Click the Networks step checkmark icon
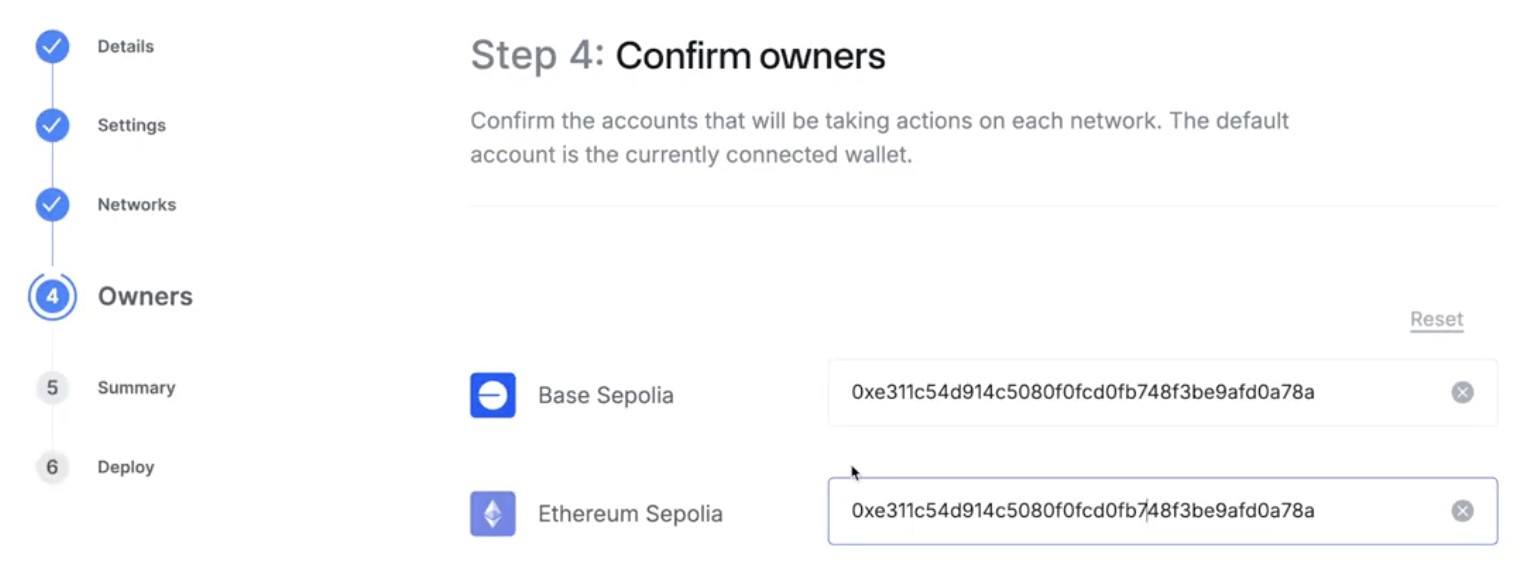The image size is (1534, 578). (52, 204)
